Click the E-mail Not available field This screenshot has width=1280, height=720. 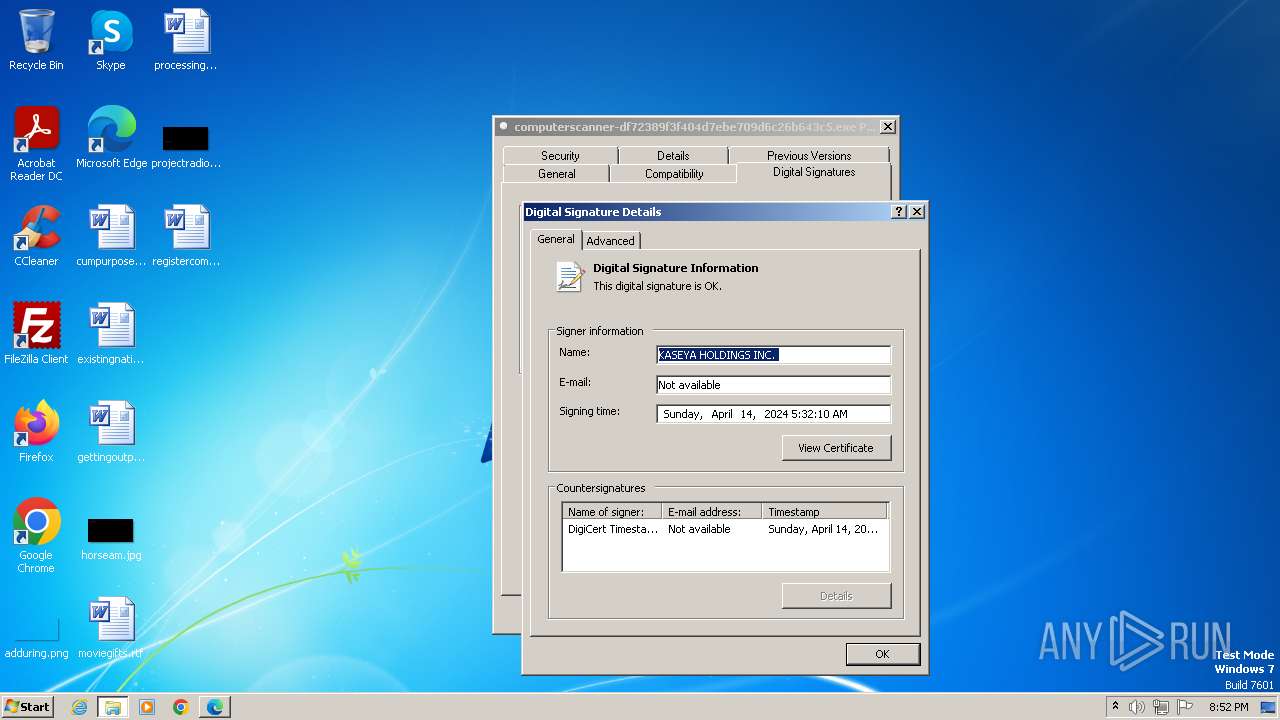pos(773,385)
